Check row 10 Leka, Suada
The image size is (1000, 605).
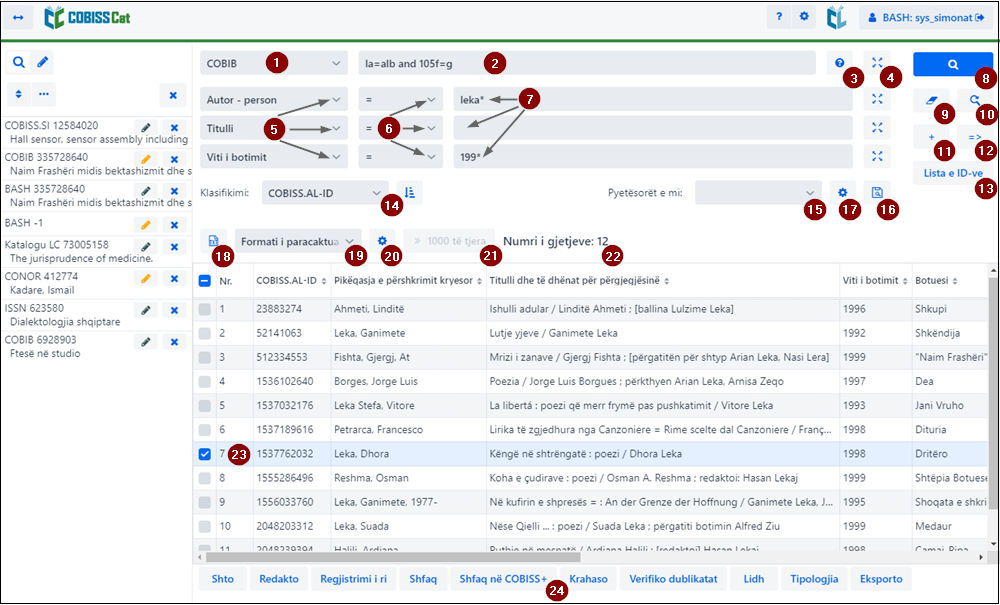tap(204, 527)
